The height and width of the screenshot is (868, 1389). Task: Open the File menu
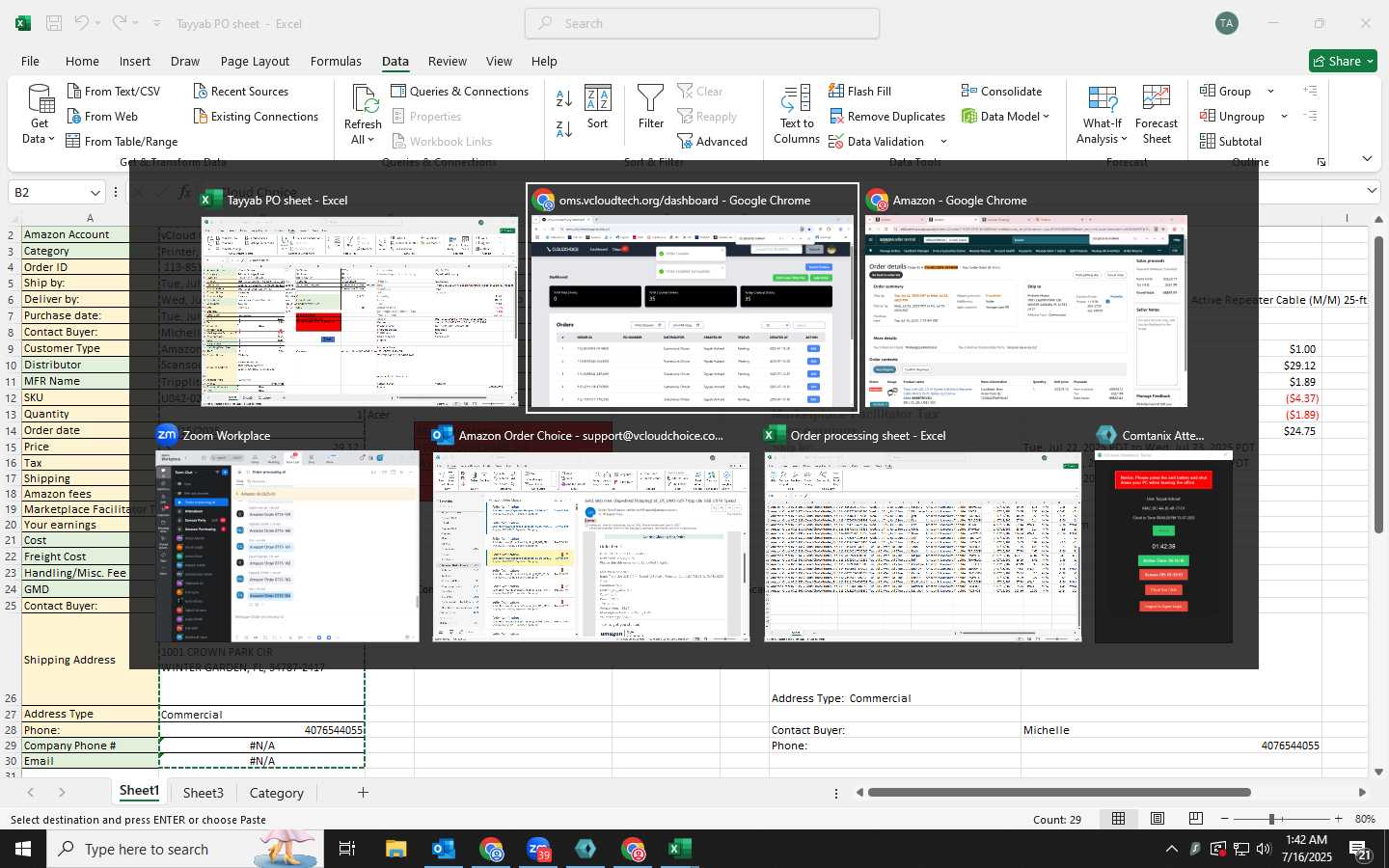click(30, 61)
